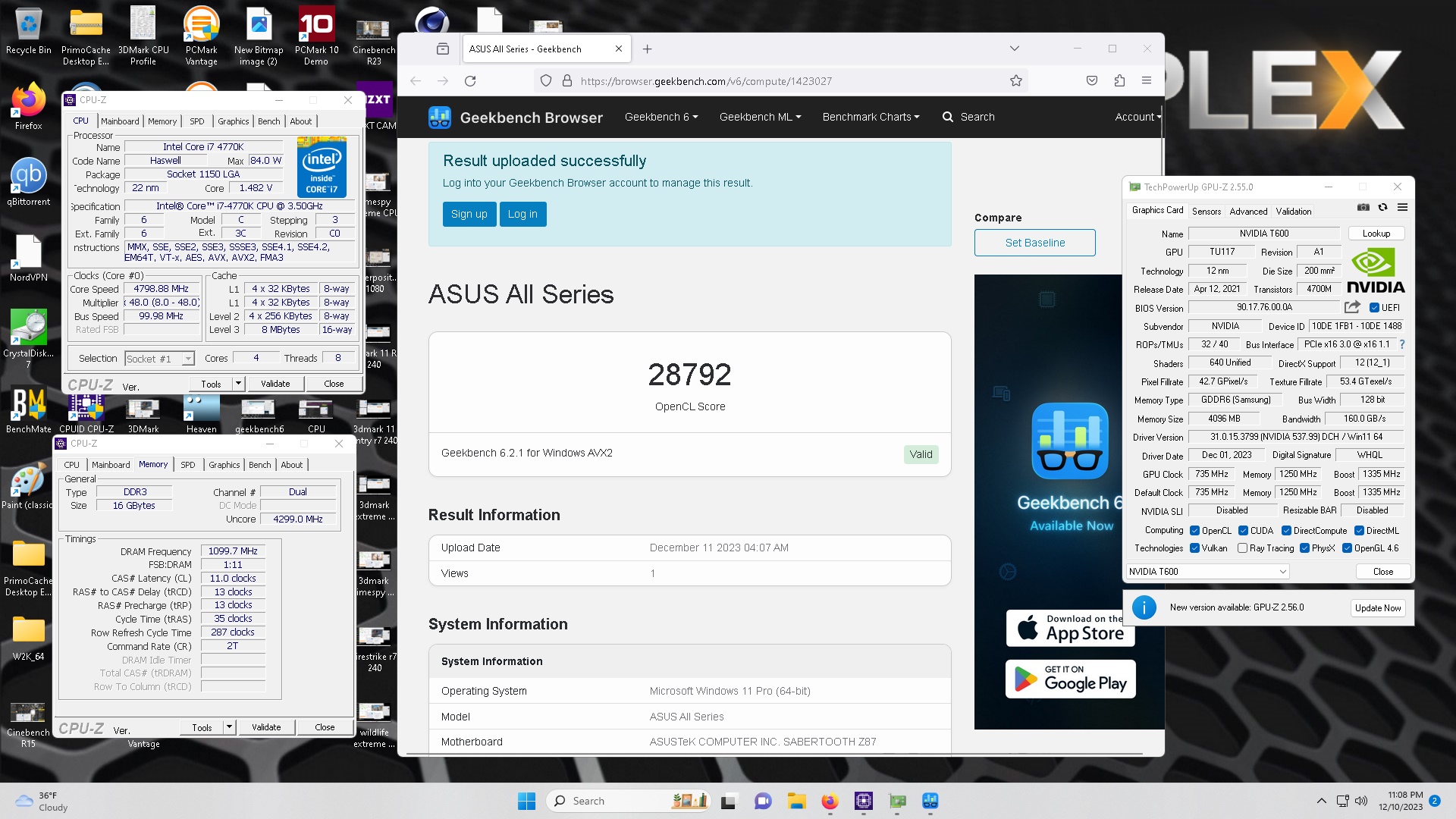Image resolution: width=1456 pixels, height=819 pixels.
Task: Click the Bus Interface question mark icon
Action: point(1402,344)
